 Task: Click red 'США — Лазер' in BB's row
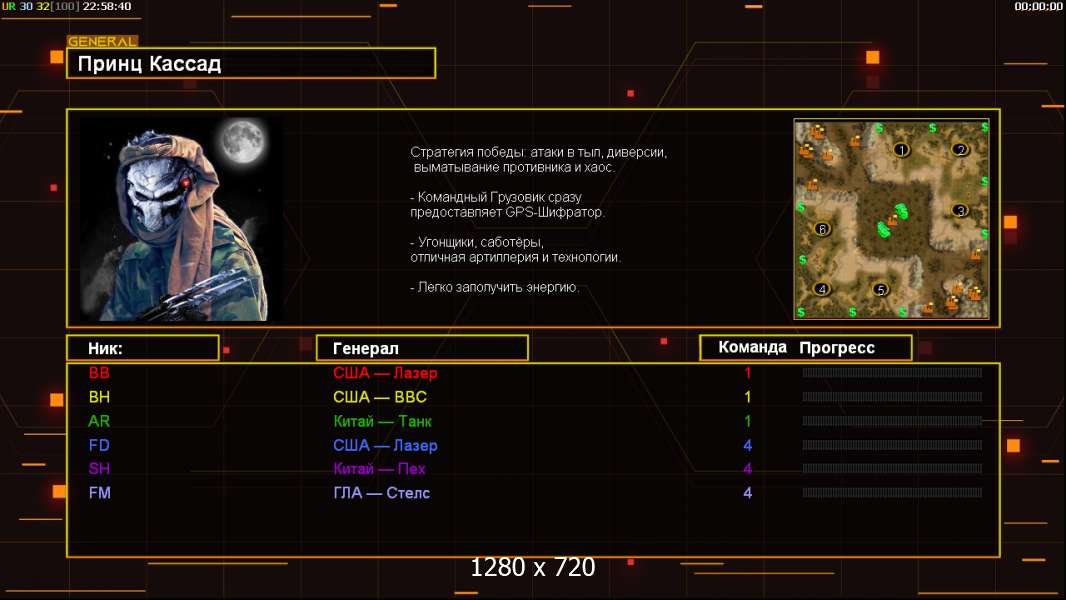pos(385,372)
